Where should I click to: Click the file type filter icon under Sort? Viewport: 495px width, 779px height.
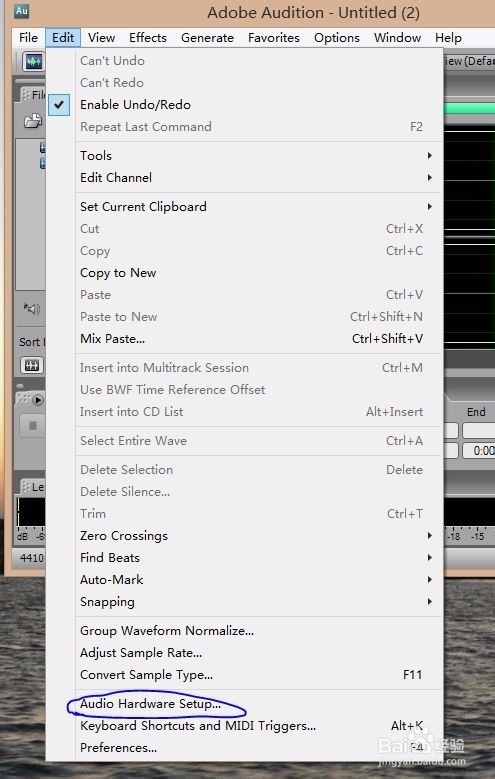32,366
